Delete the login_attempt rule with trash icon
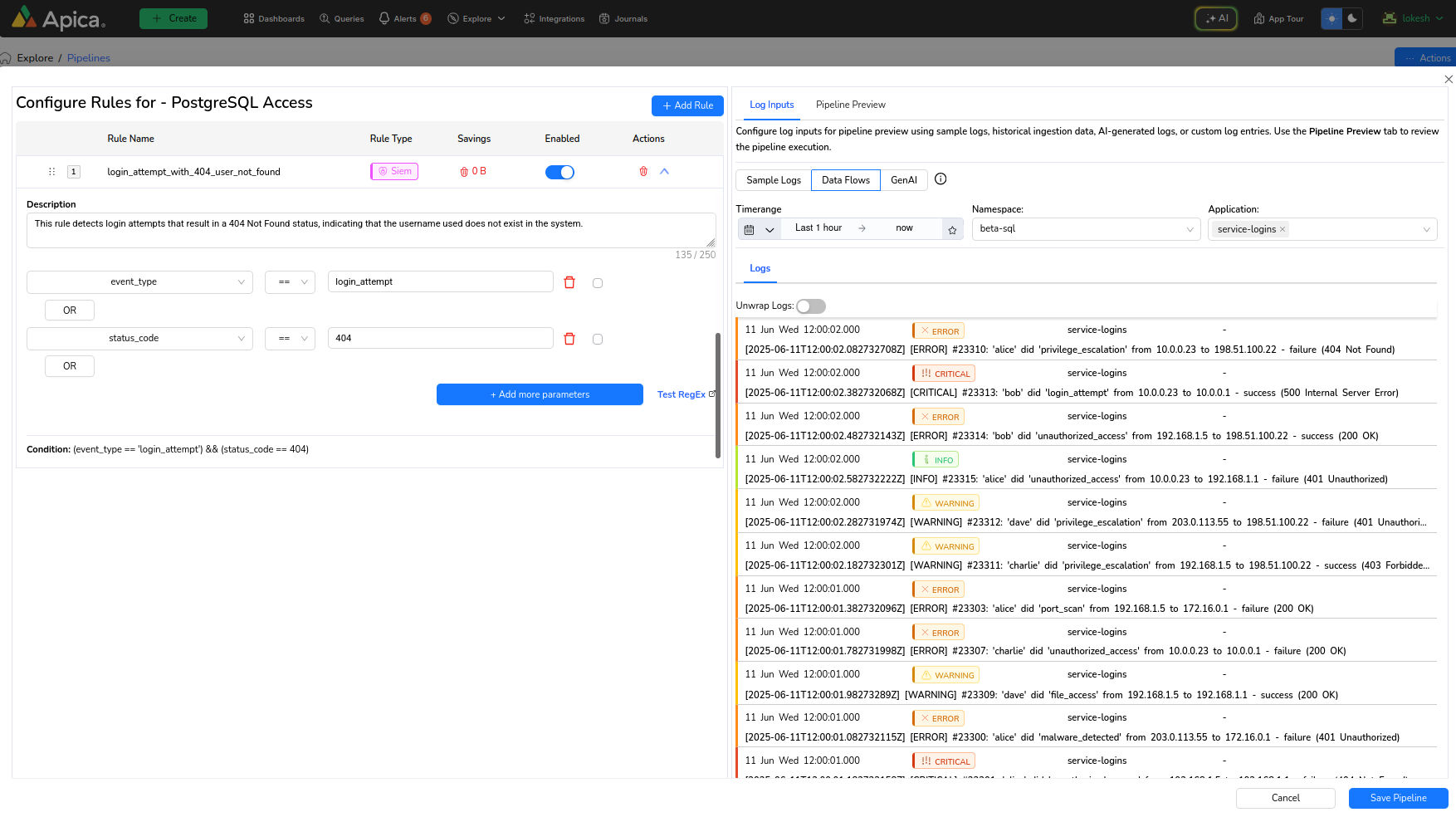 (643, 172)
